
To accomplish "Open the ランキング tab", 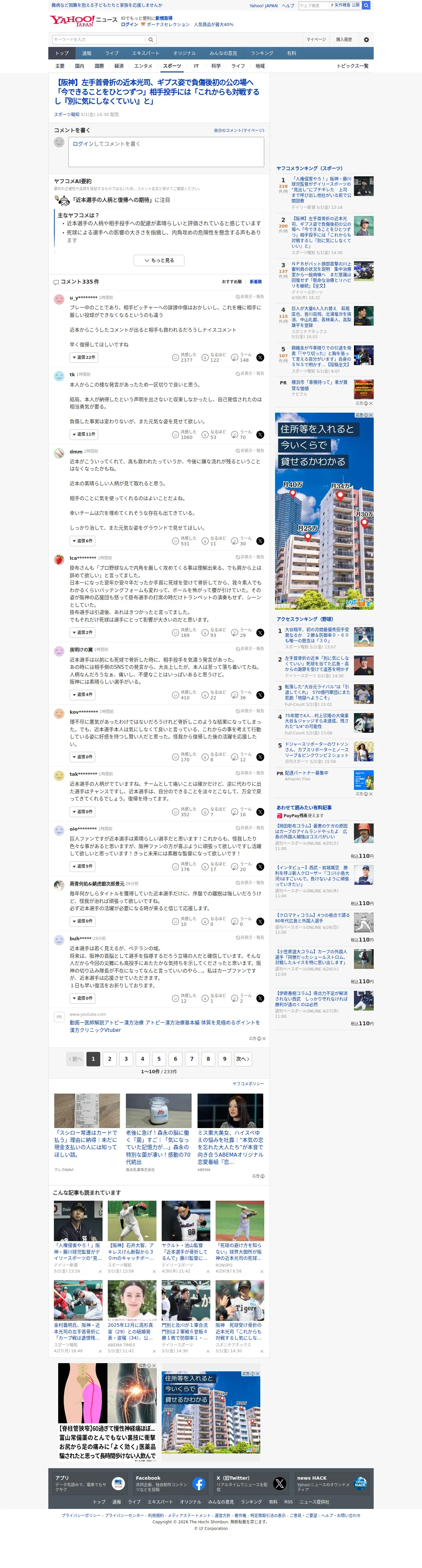I will click(x=262, y=54).
